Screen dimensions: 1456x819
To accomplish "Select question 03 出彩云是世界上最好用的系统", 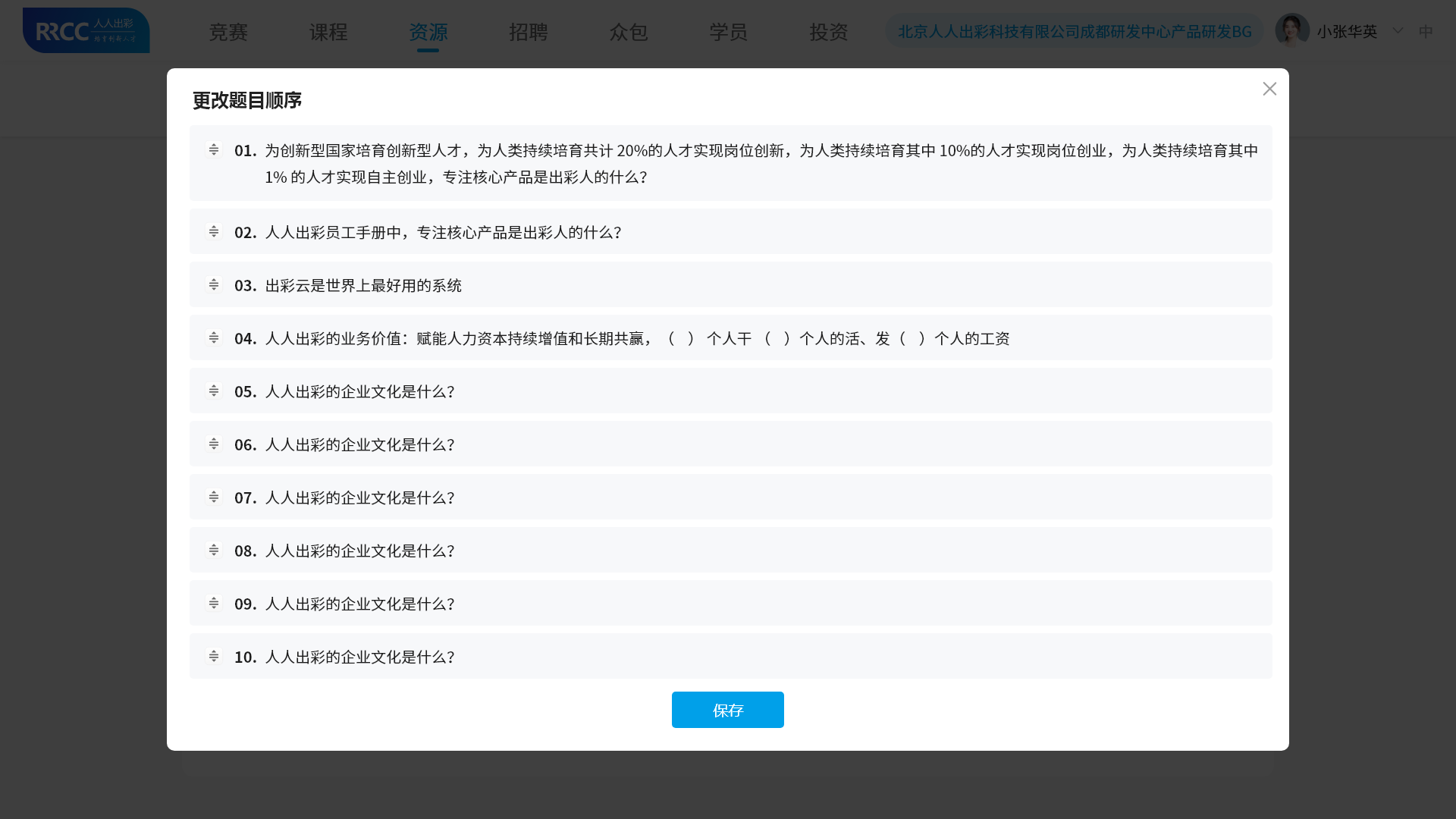I will pos(363,285).
